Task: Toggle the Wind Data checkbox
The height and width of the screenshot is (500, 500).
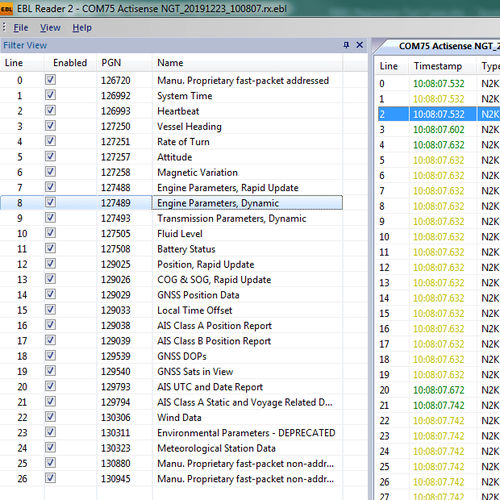Action: tap(50, 417)
